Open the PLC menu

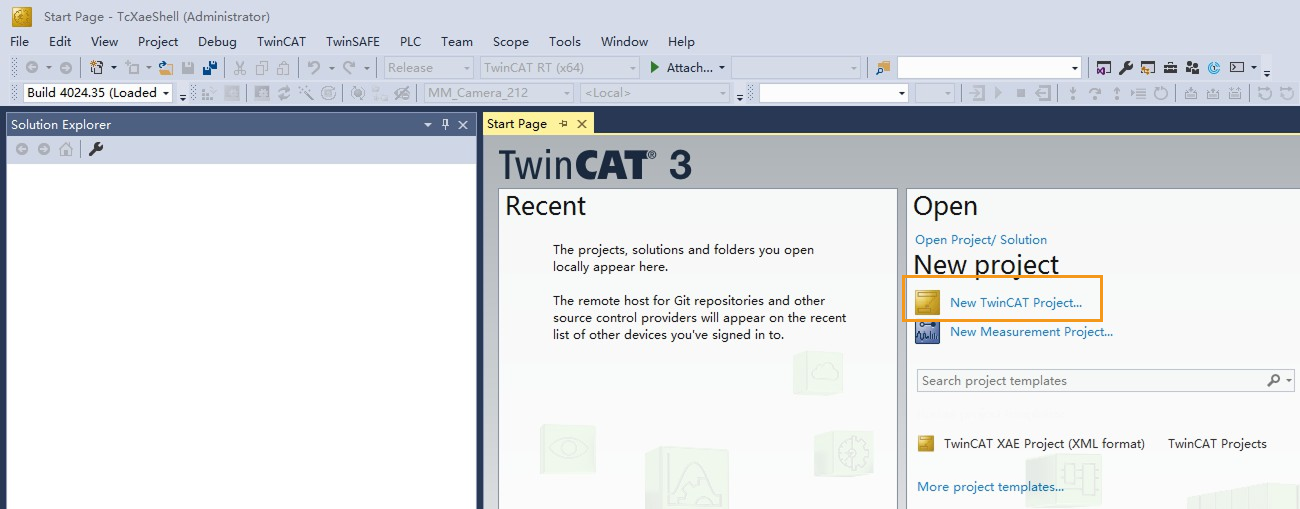(x=410, y=41)
